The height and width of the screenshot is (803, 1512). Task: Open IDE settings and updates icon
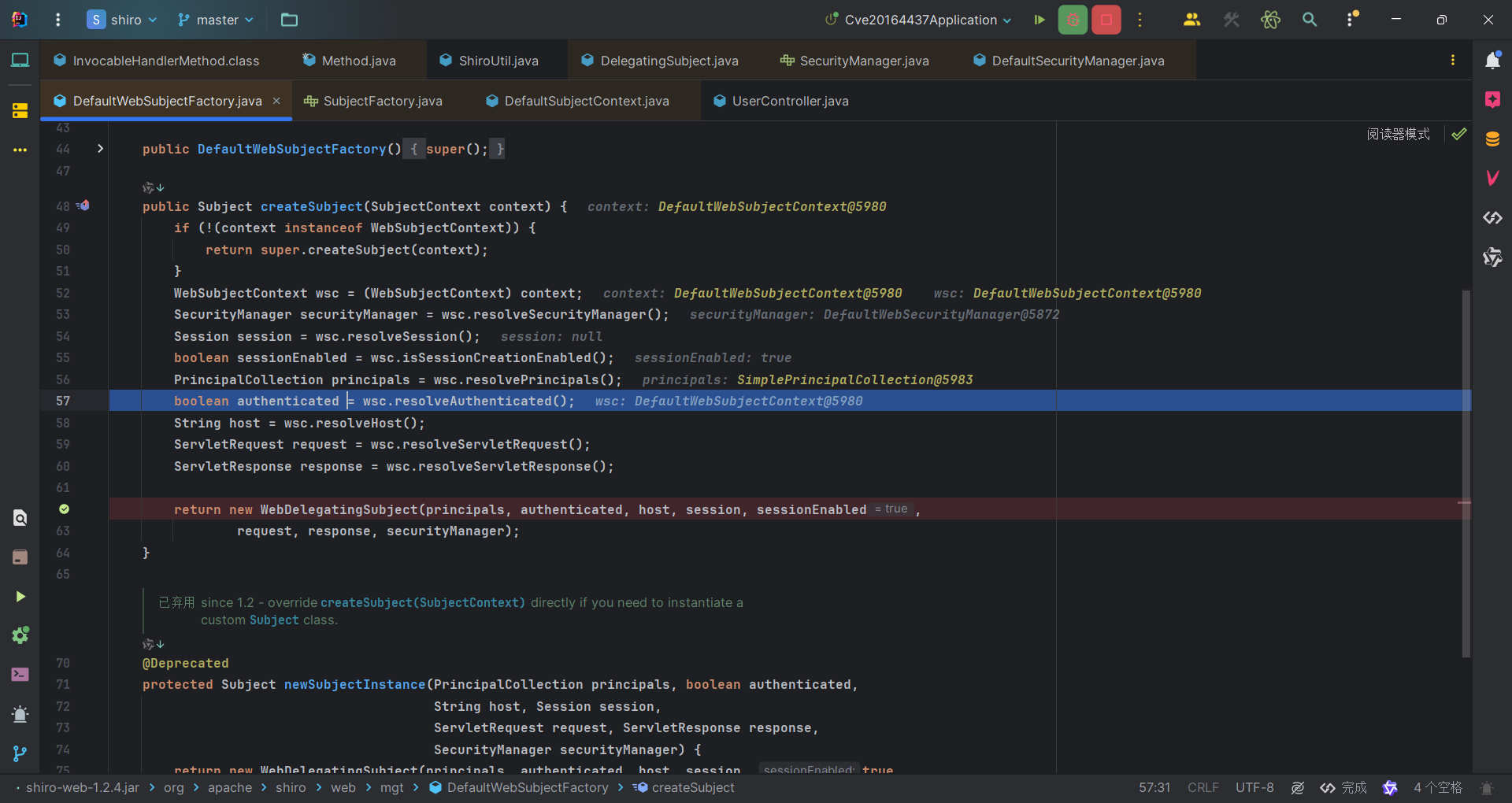[1351, 20]
